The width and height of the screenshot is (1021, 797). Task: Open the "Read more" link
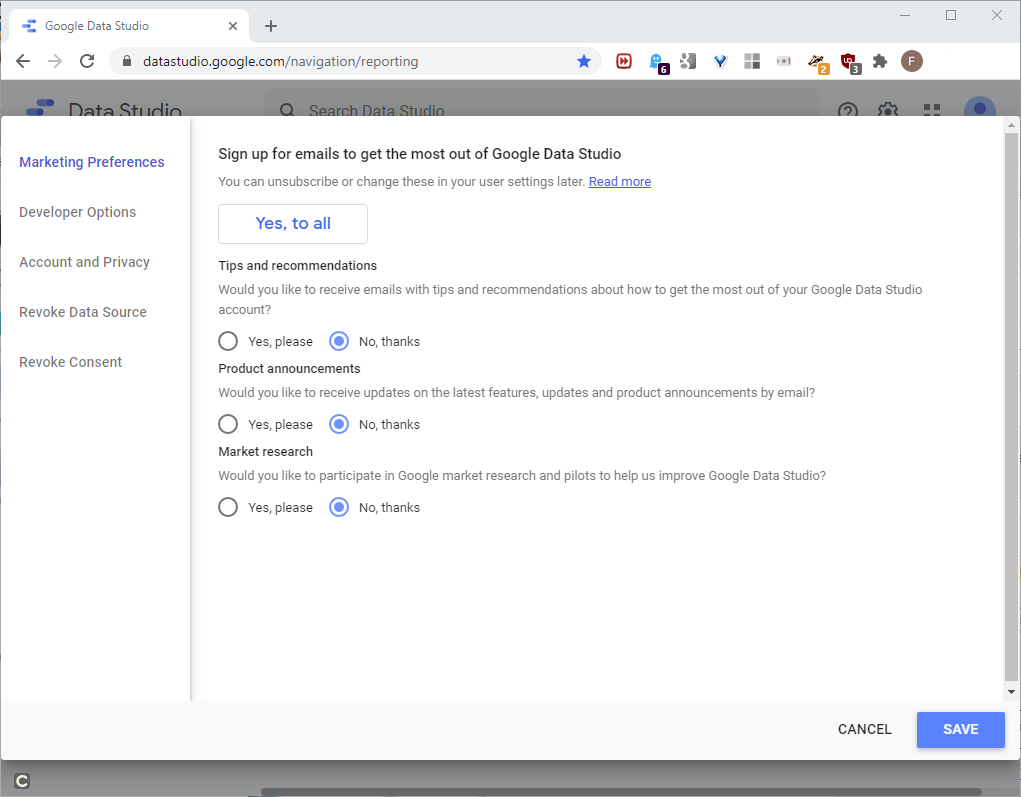coord(619,182)
